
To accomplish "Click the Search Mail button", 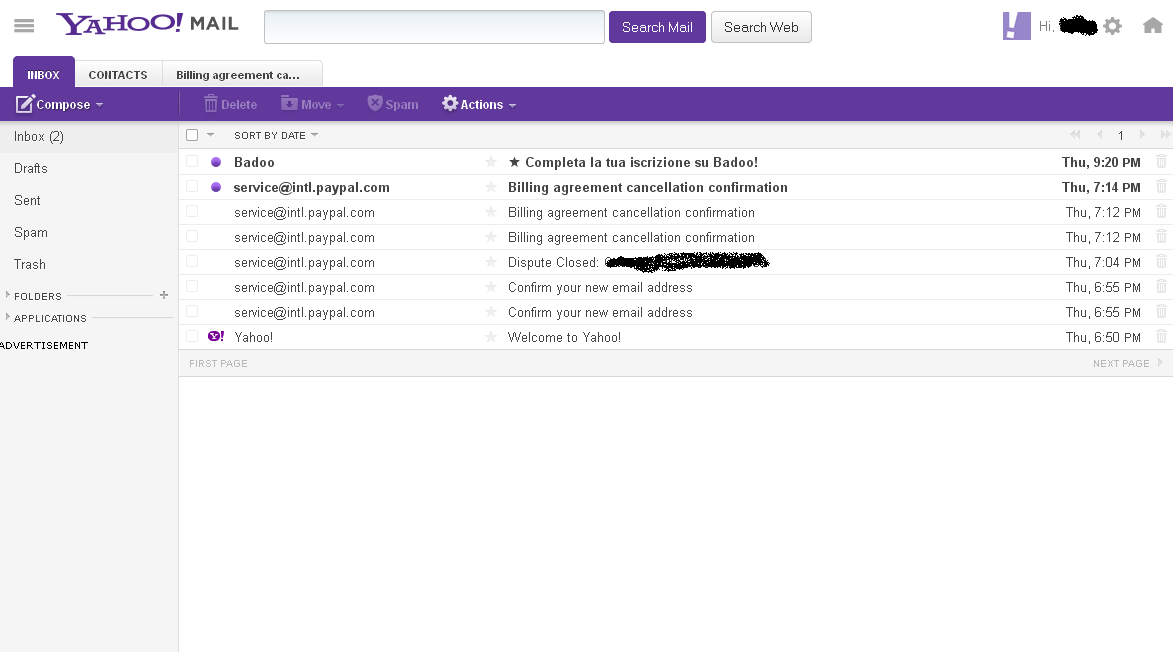I will 657,27.
